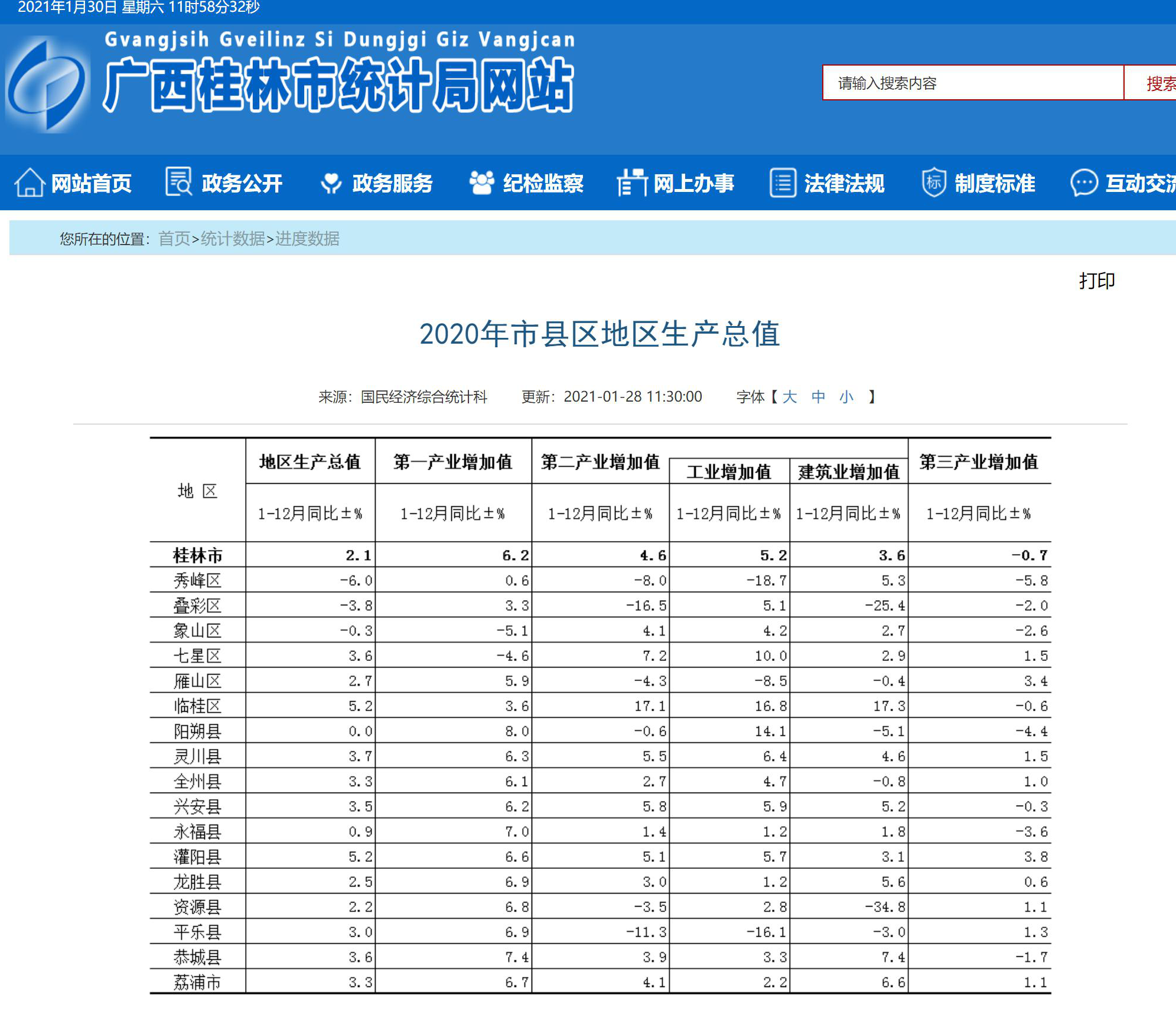This screenshot has height=1023, width=1176.
Task: Click the shield icon beside 制度标准
Action: click(934, 183)
